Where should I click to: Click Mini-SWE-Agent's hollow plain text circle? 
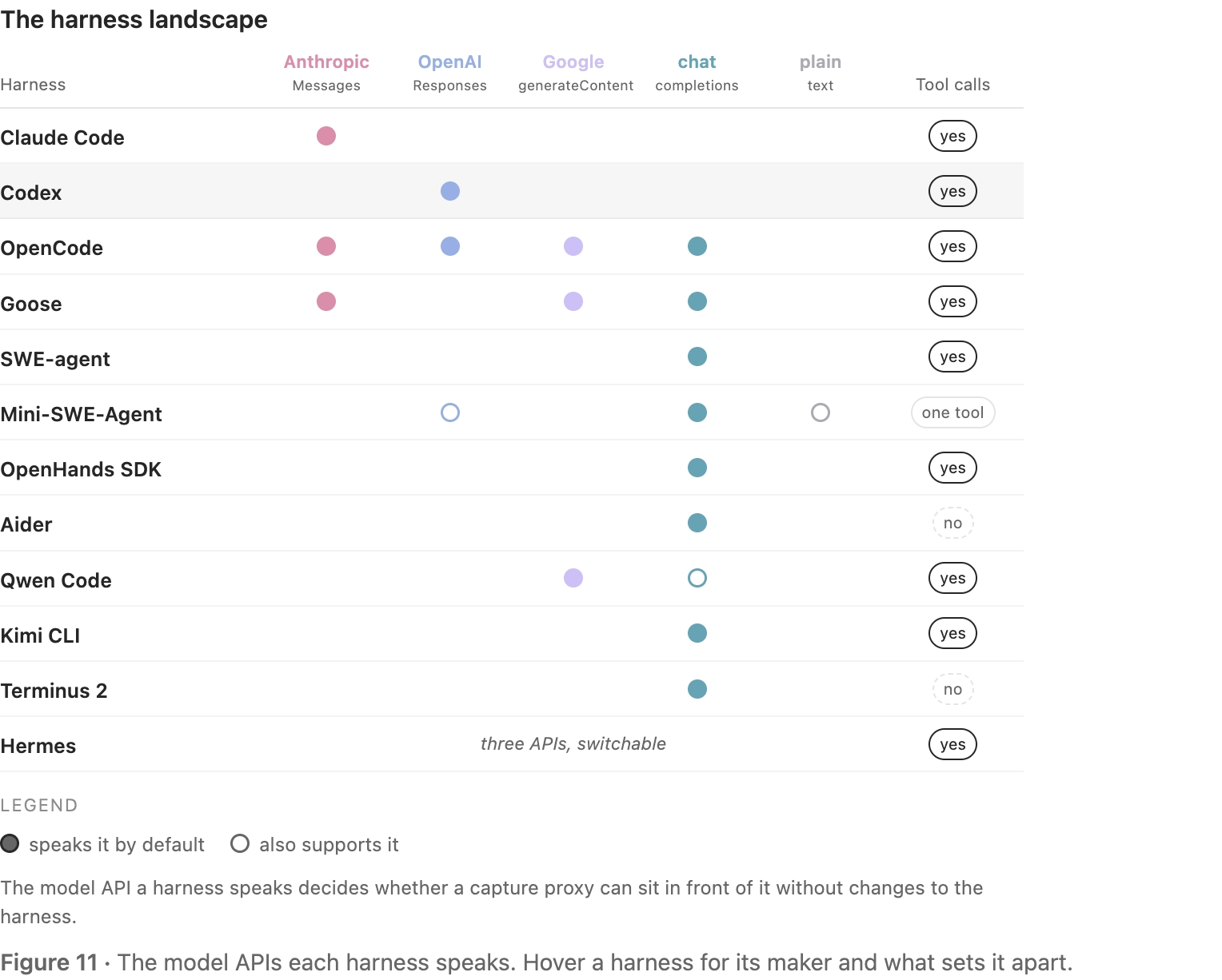tap(821, 412)
